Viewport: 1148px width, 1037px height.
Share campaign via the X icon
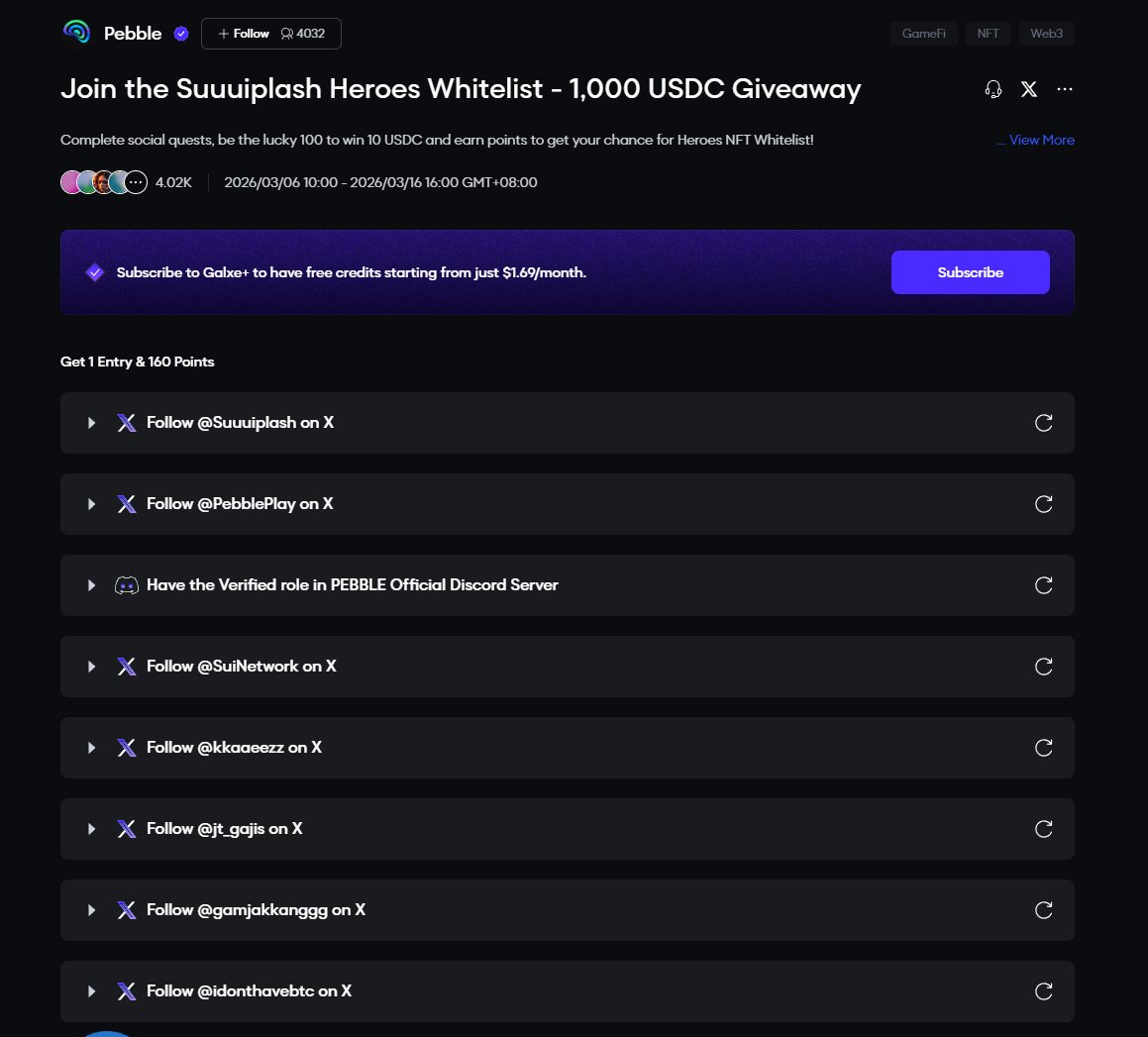1029,89
